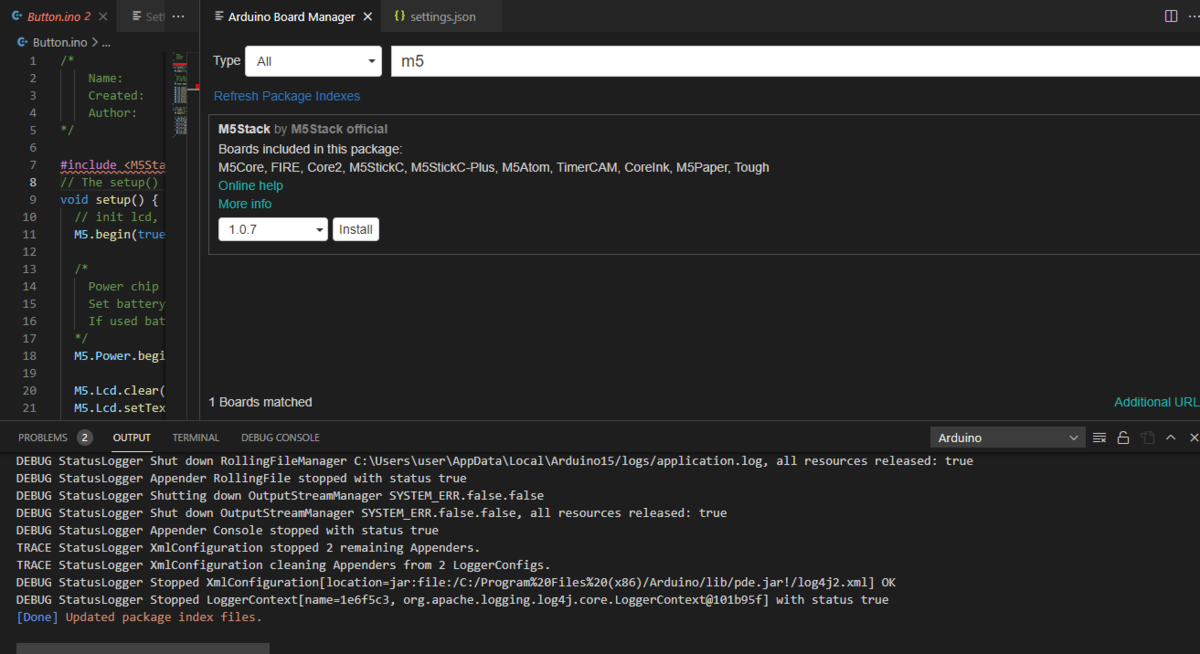Click the M5Stack package title

click(x=244, y=129)
